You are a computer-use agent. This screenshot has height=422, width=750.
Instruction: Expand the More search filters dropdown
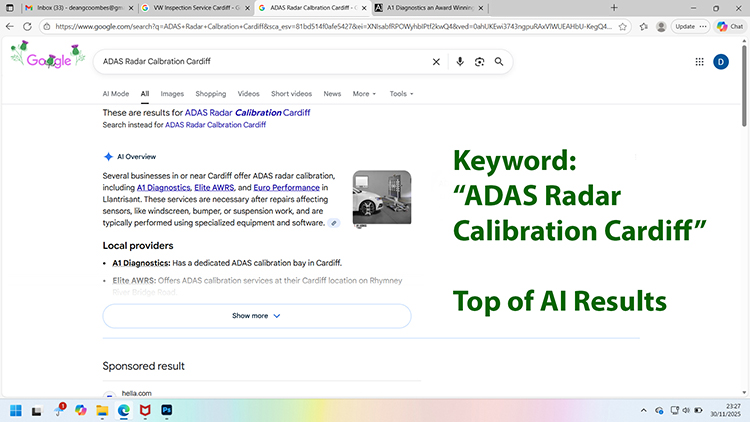point(364,94)
